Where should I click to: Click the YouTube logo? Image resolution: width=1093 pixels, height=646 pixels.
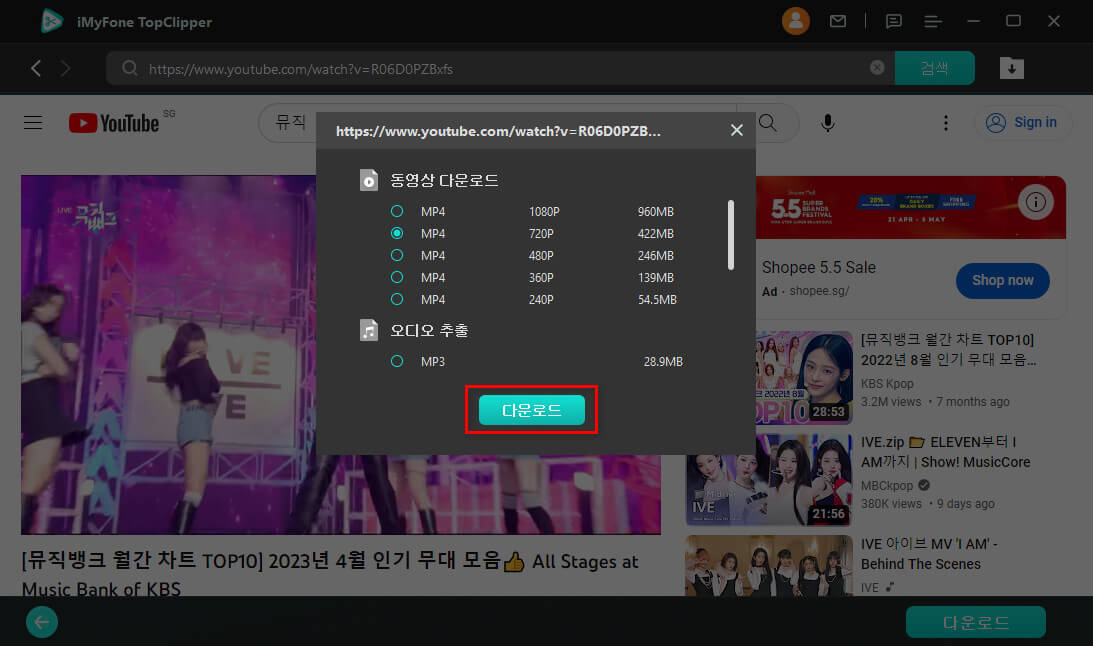114,123
